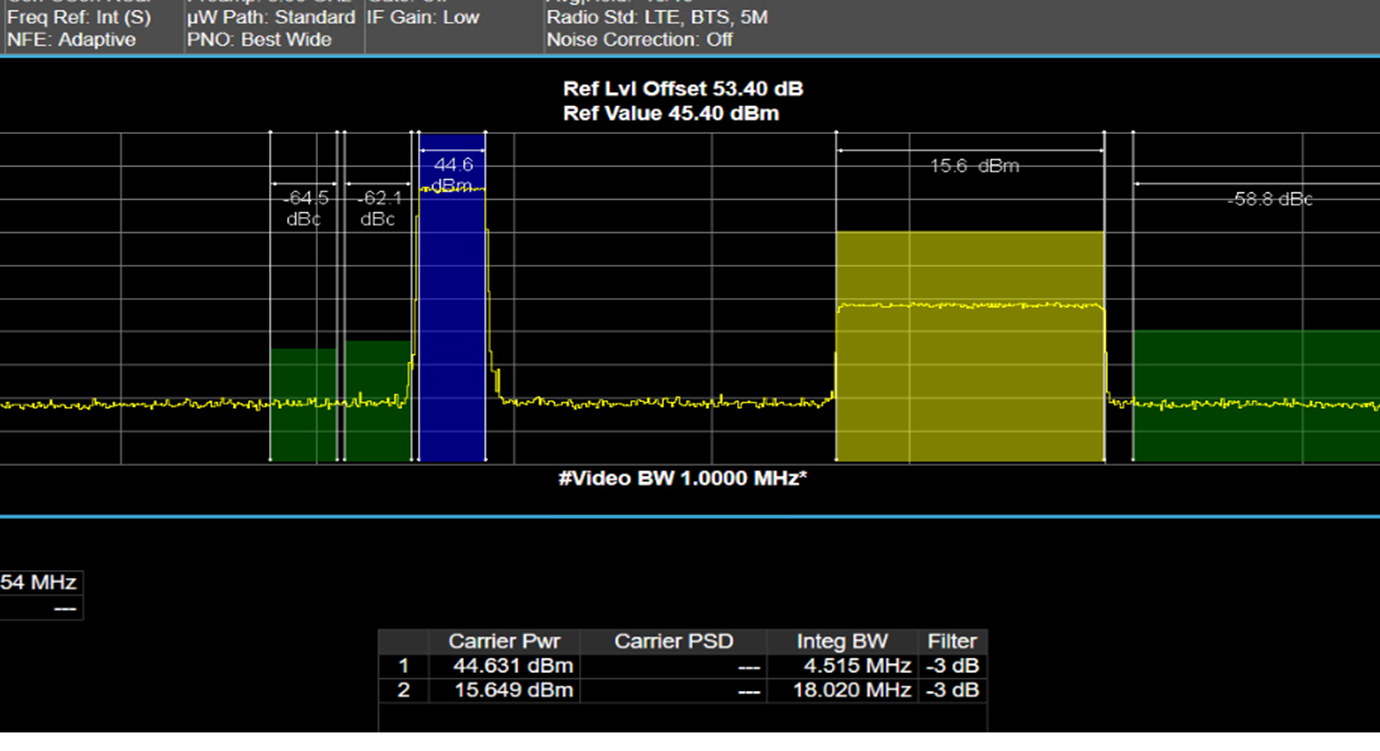Select the IF Gain: Low setting

click(x=424, y=17)
